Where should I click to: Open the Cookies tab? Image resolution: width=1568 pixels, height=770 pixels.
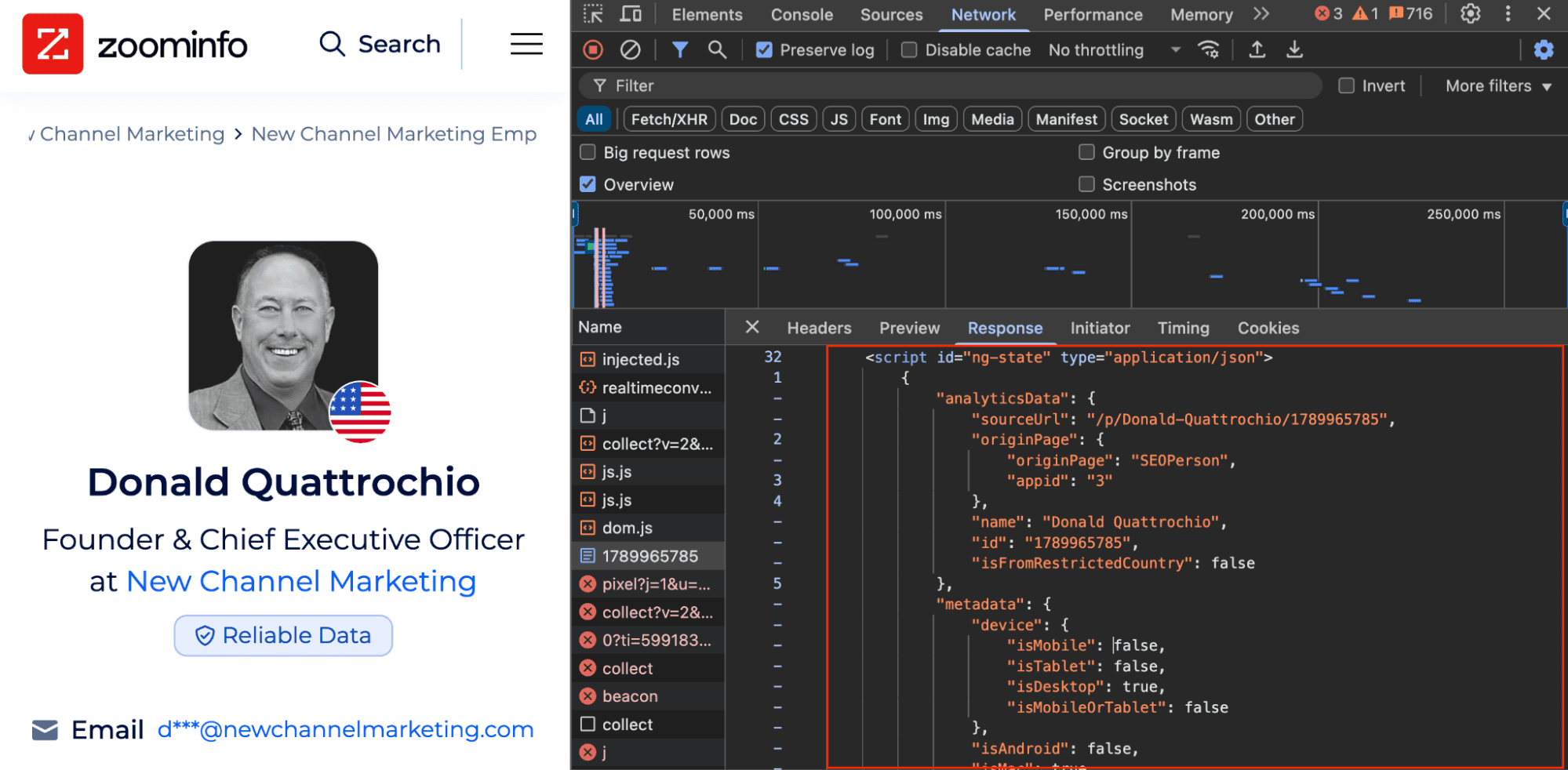(x=1268, y=328)
